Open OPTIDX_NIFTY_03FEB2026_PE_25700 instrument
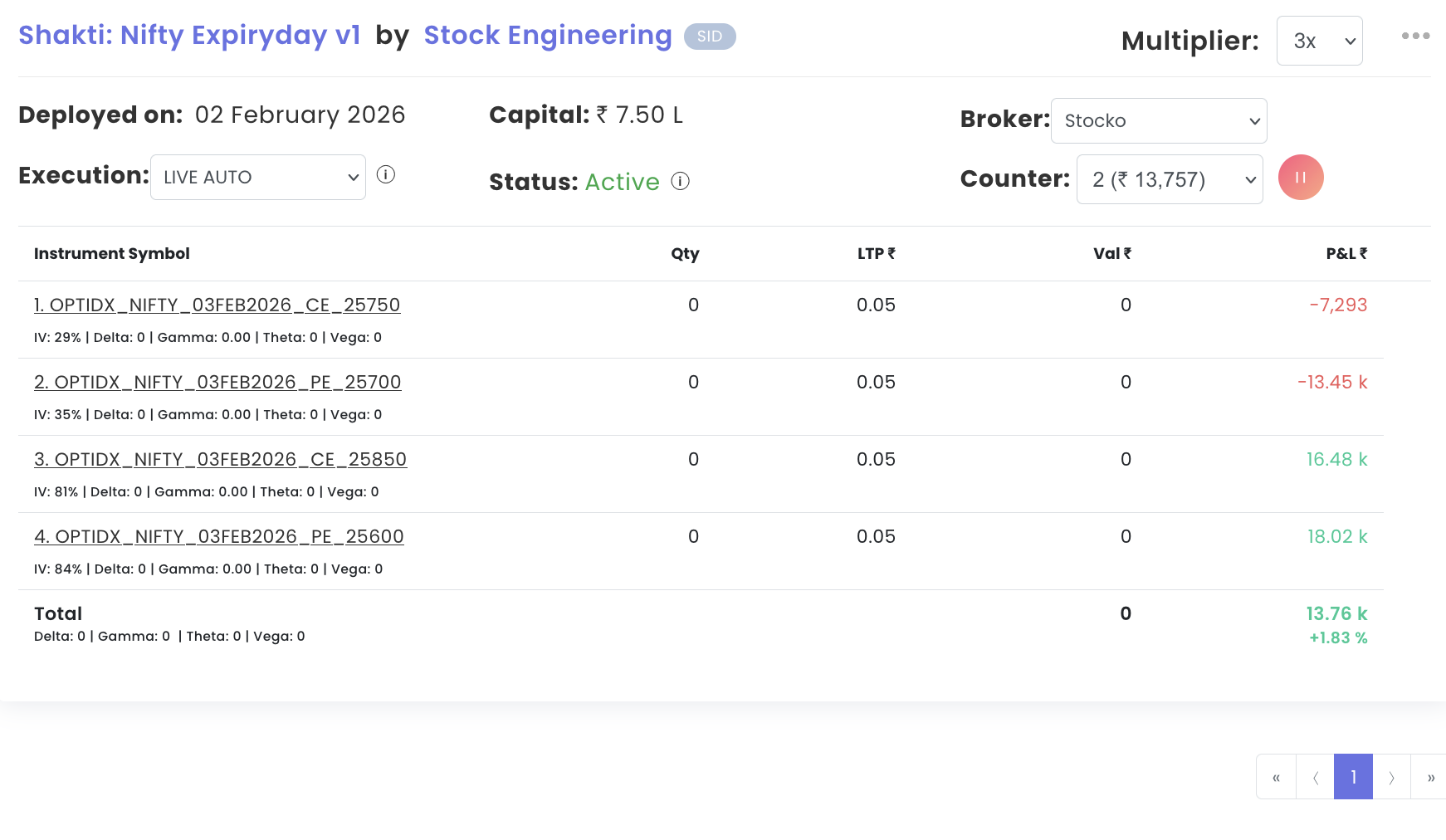1446x840 pixels. tap(217, 382)
